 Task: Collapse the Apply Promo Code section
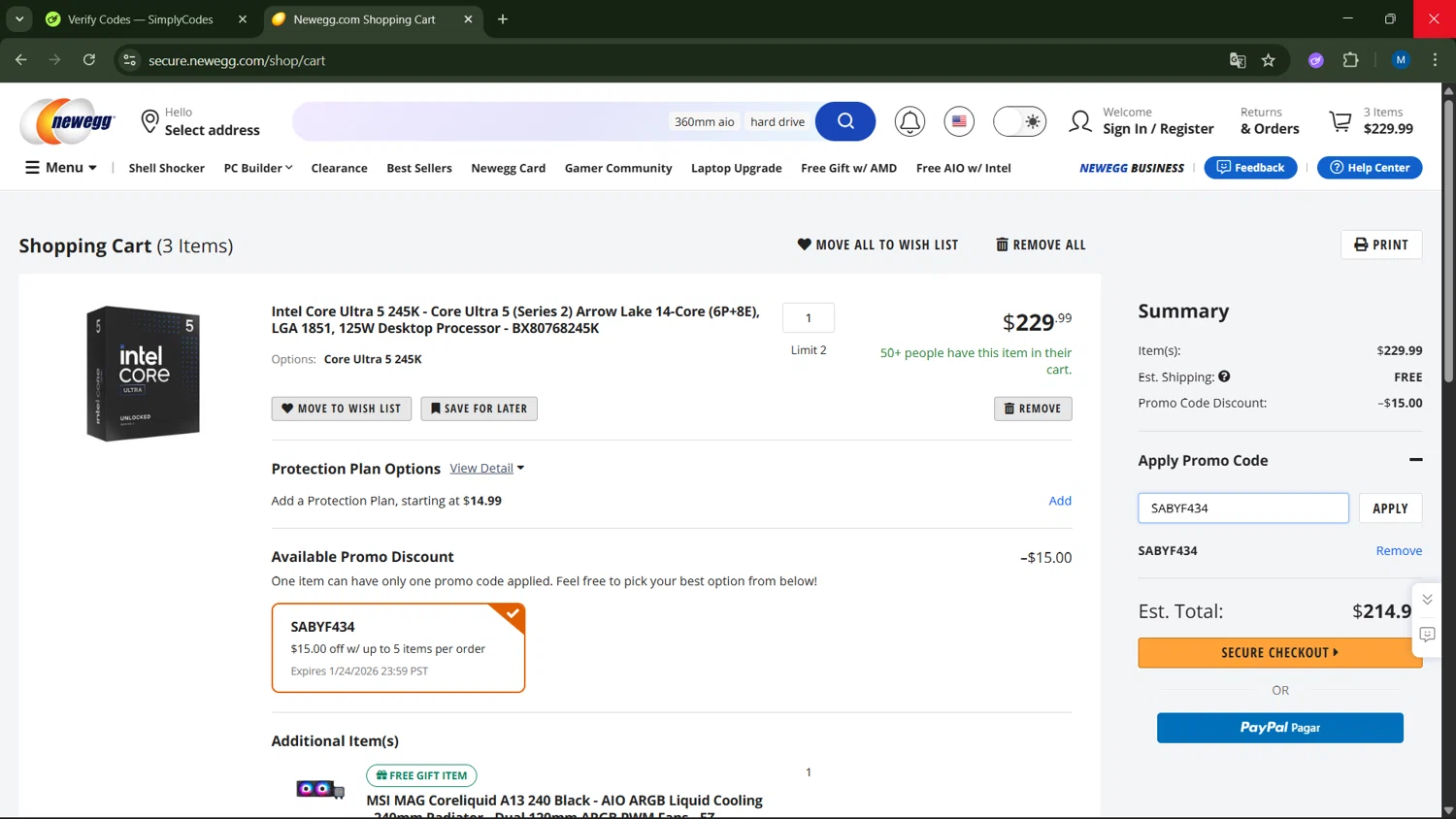pyautogui.click(x=1415, y=460)
